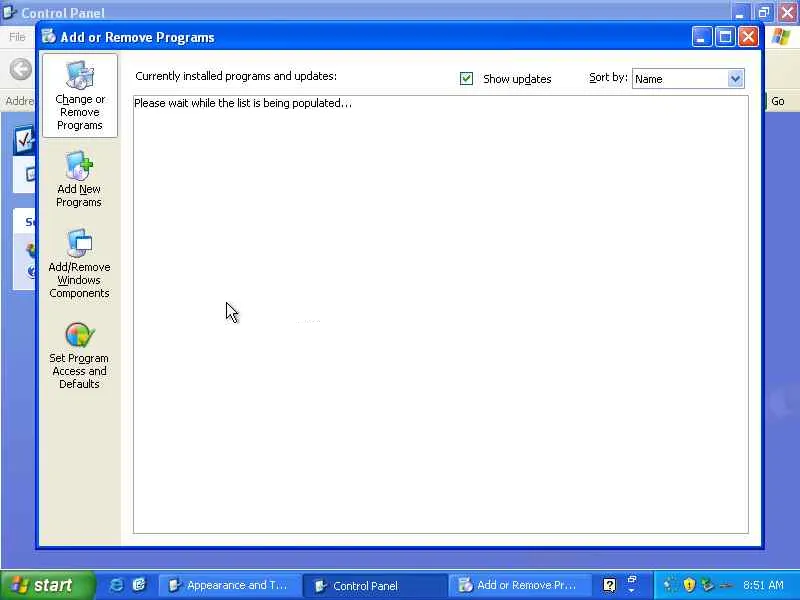Click Go button in Control Panel address bar
800x600 pixels.
(777, 101)
